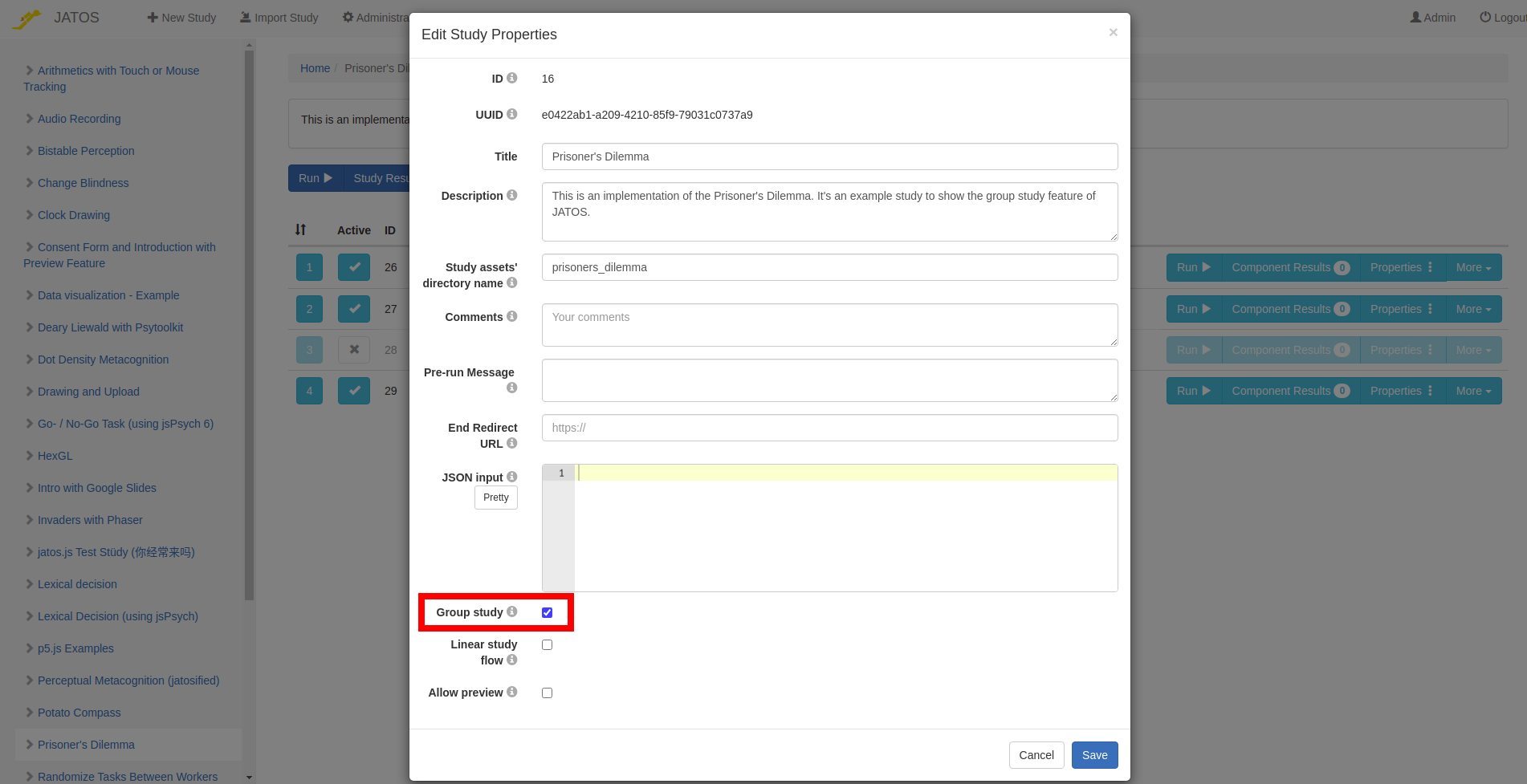Click the sidebar vertical scrollbar
This screenshot has width=1527, height=784.
(x=249, y=325)
